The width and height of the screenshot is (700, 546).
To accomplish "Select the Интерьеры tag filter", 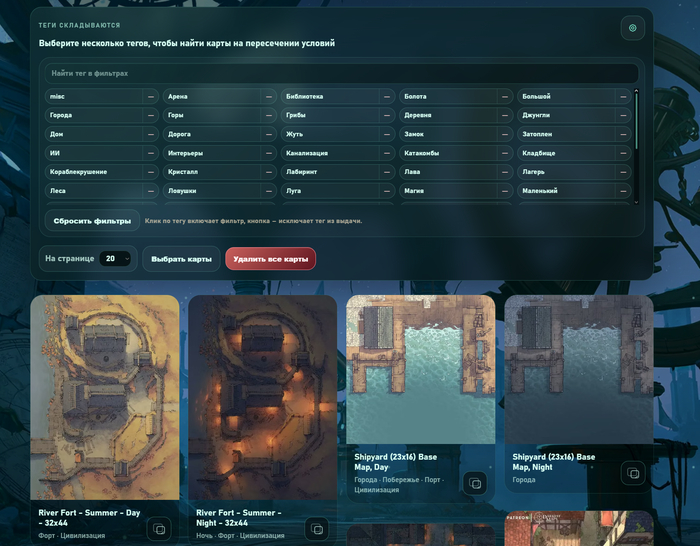I will tap(212, 153).
